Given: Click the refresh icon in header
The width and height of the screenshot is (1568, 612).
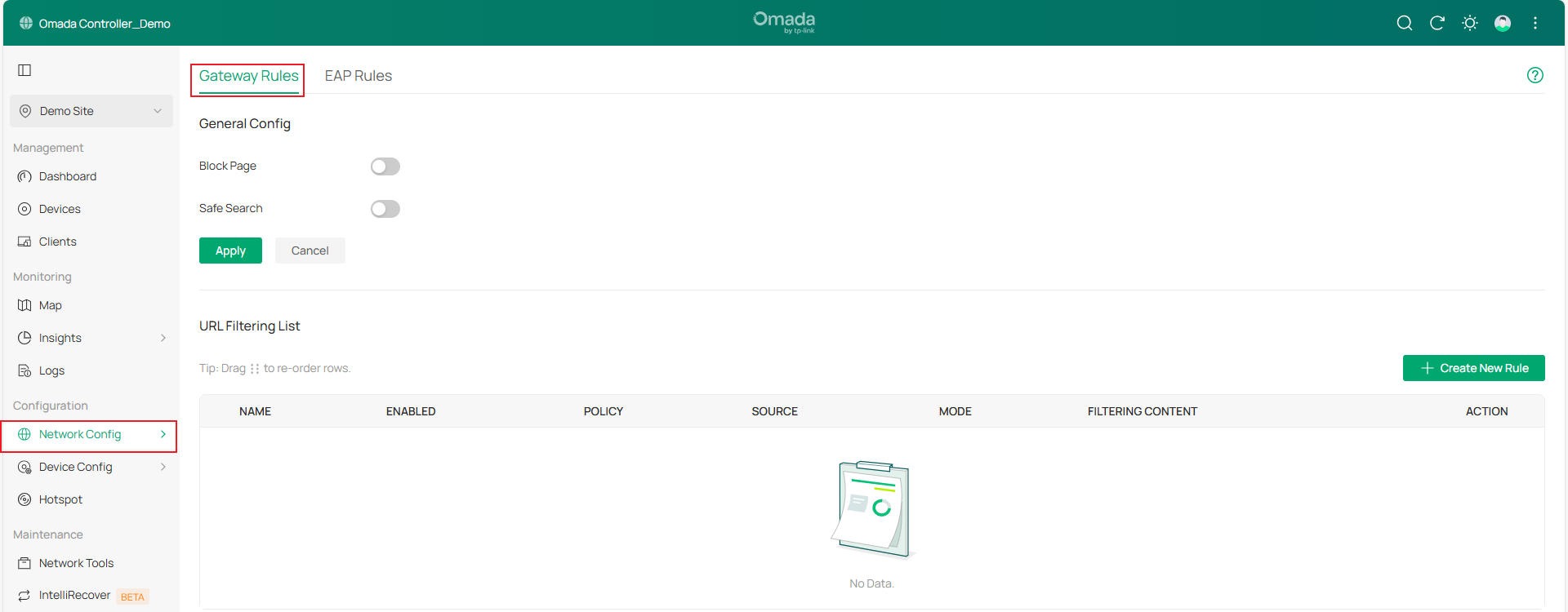Looking at the screenshot, I should 1437,23.
